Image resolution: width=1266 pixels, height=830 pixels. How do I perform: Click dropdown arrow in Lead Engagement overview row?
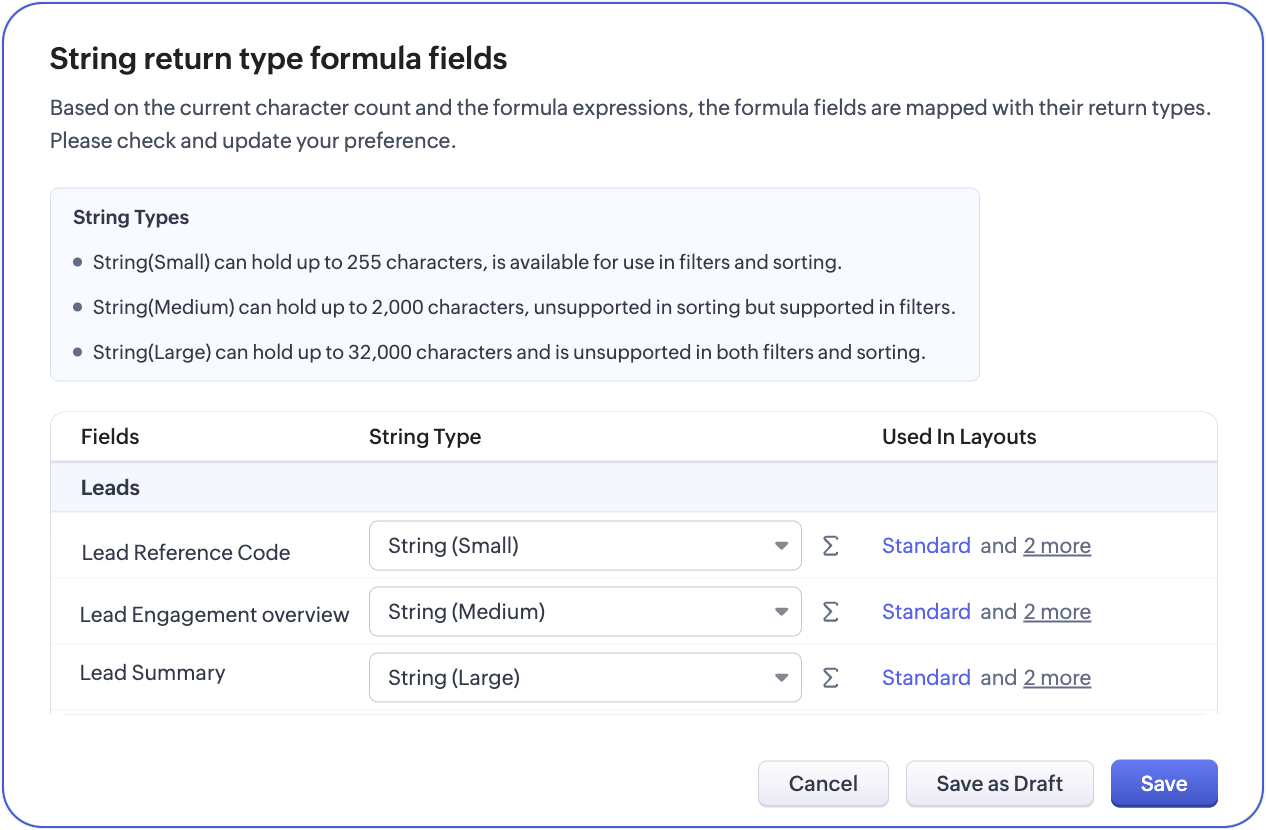[x=781, y=612]
